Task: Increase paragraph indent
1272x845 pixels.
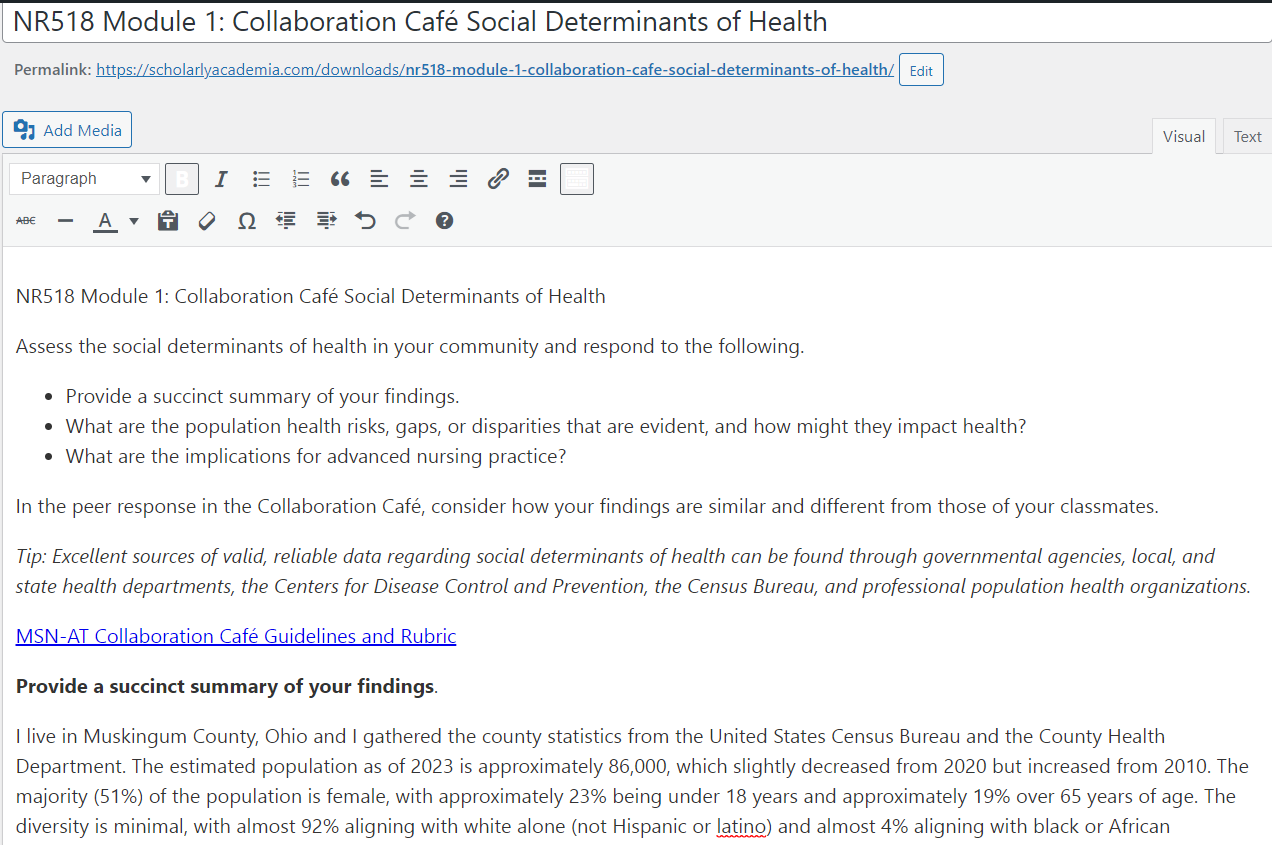Action: tap(326, 221)
